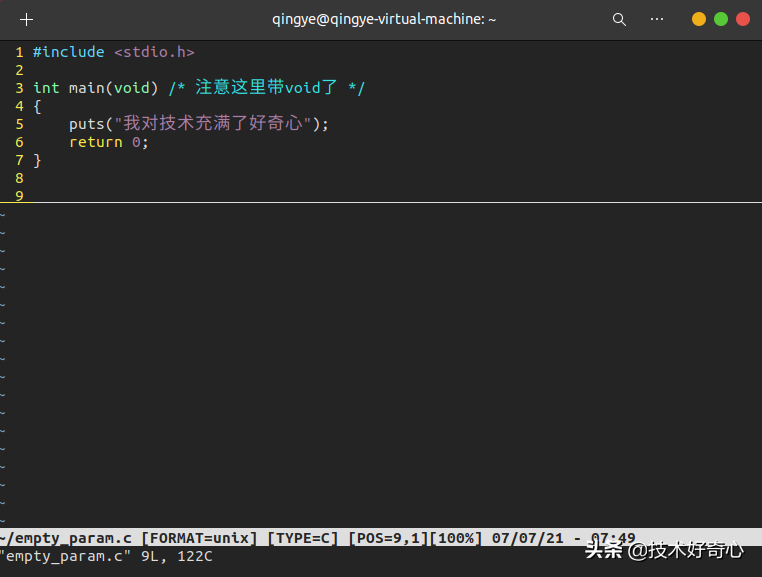Image resolution: width=762 pixels, height=577 pixels.
Task: Open the three-dot terminal menu
Action: tap(657, 19)
